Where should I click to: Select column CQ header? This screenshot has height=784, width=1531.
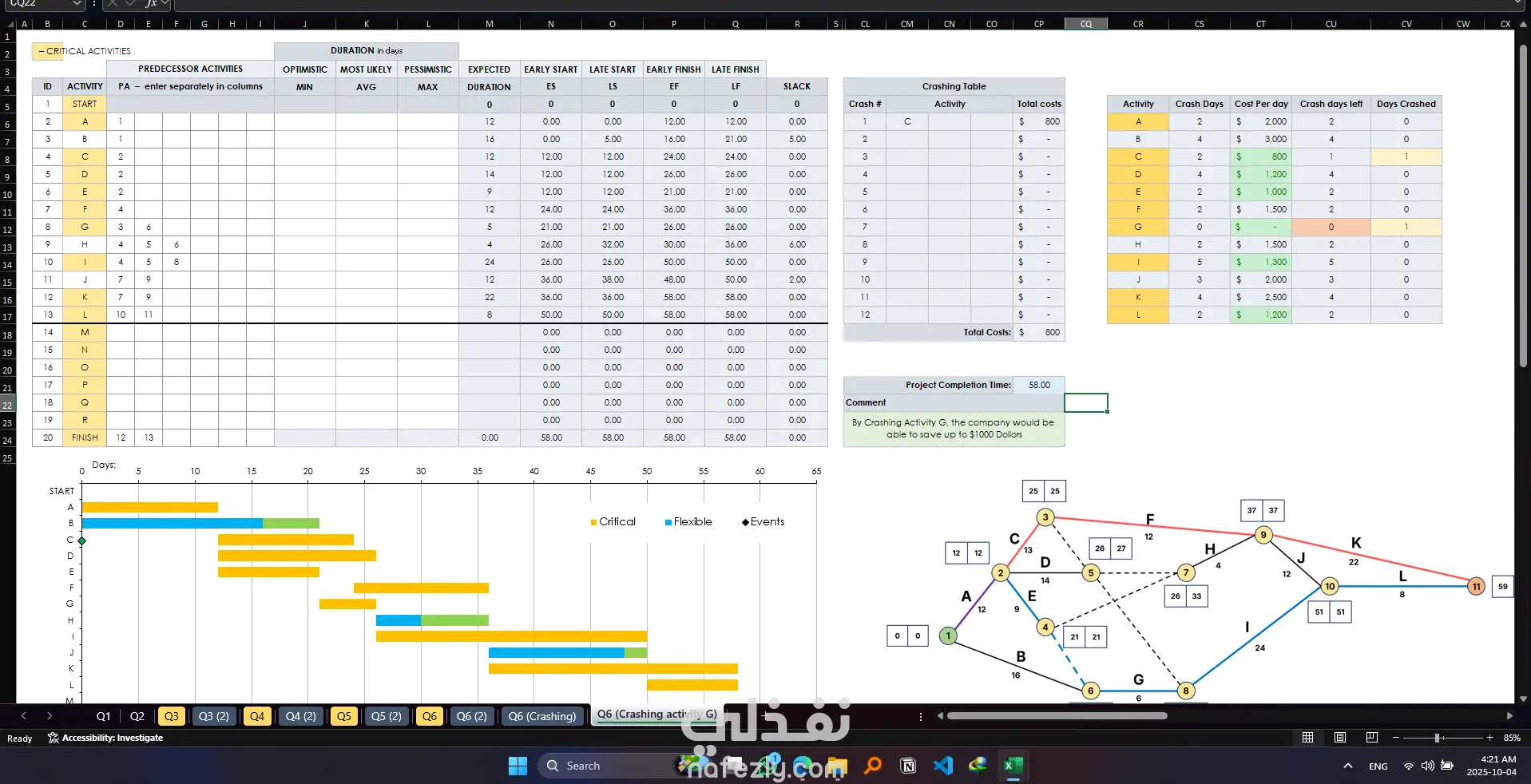point(1086,24)
